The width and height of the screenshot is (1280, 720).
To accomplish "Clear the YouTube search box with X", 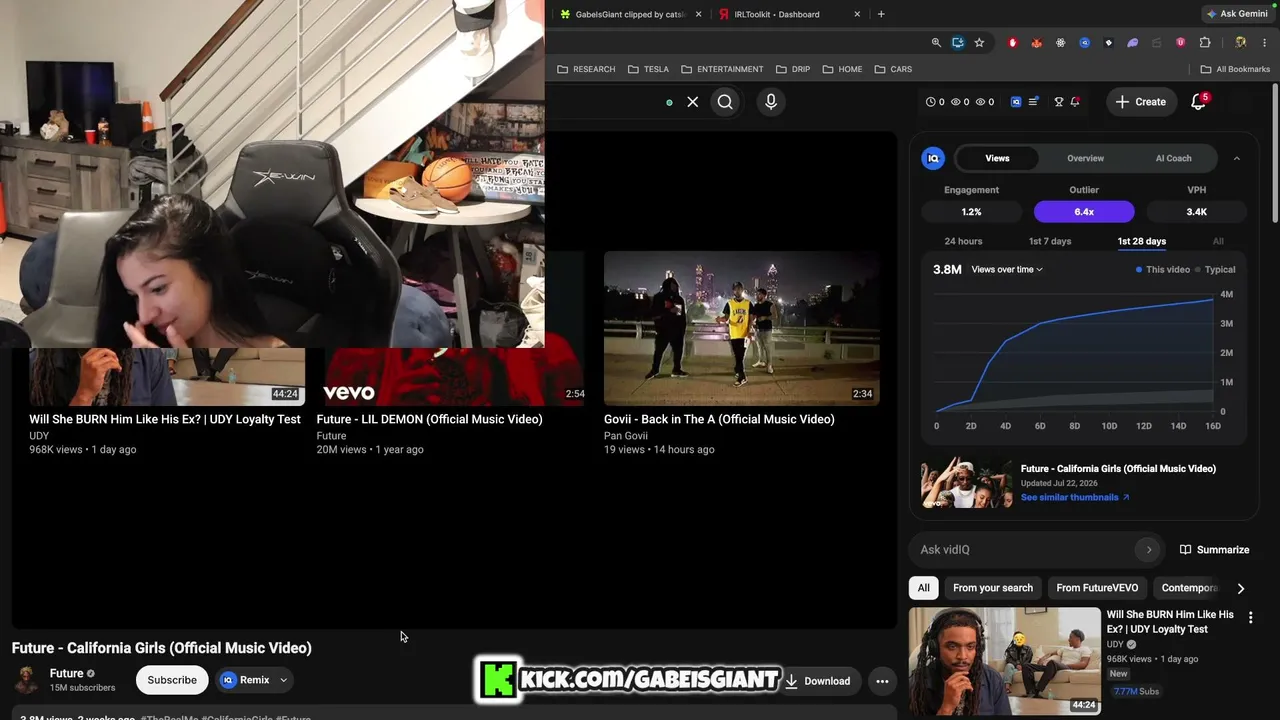I will (x=692, y=101).
